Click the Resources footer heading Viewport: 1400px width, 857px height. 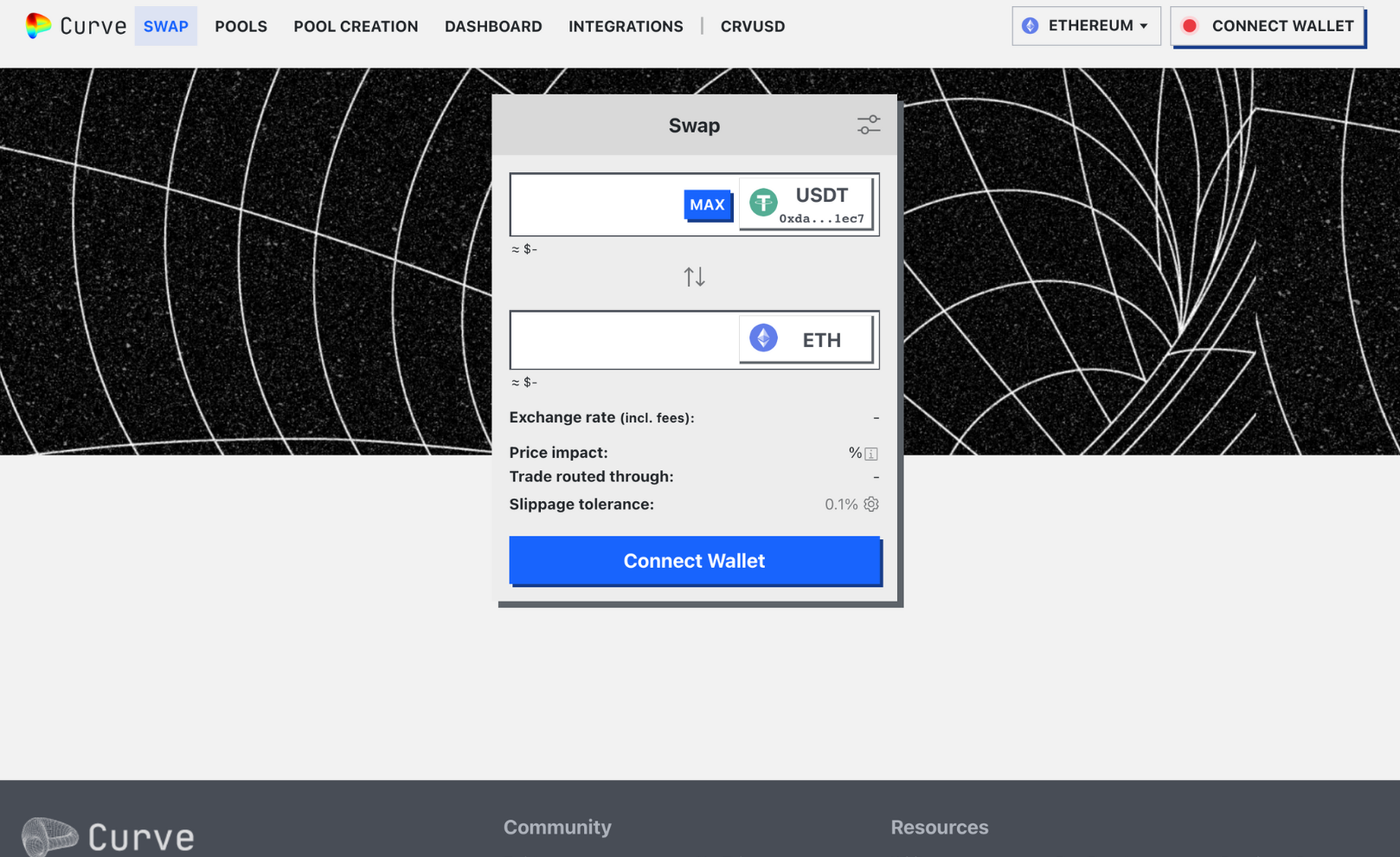[940, 827]
